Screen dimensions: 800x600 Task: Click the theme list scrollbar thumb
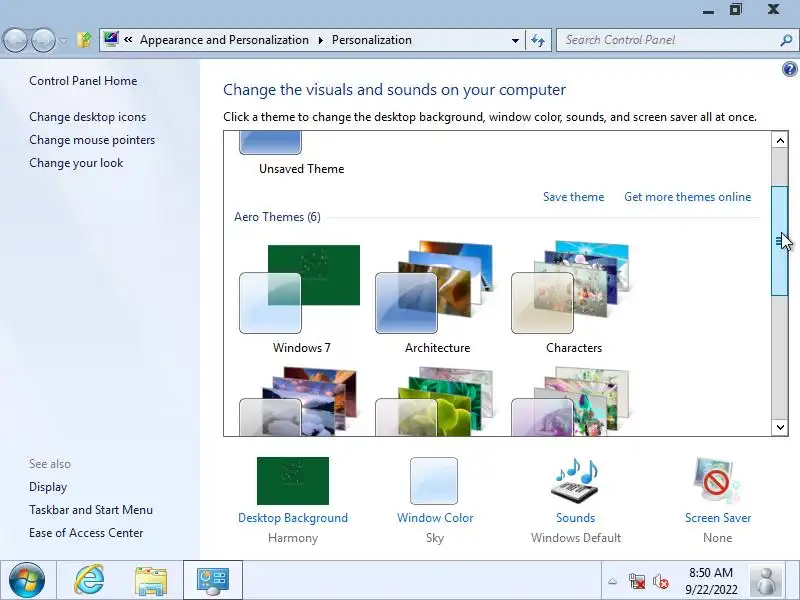780,240
